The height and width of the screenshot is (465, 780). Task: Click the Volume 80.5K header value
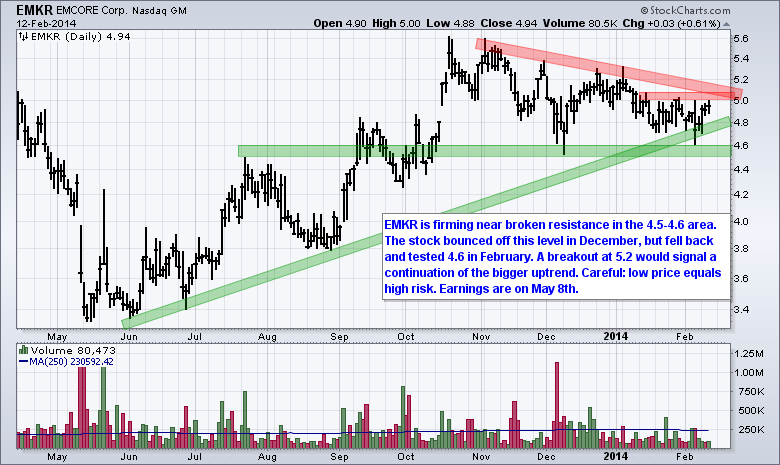[581, 23]
